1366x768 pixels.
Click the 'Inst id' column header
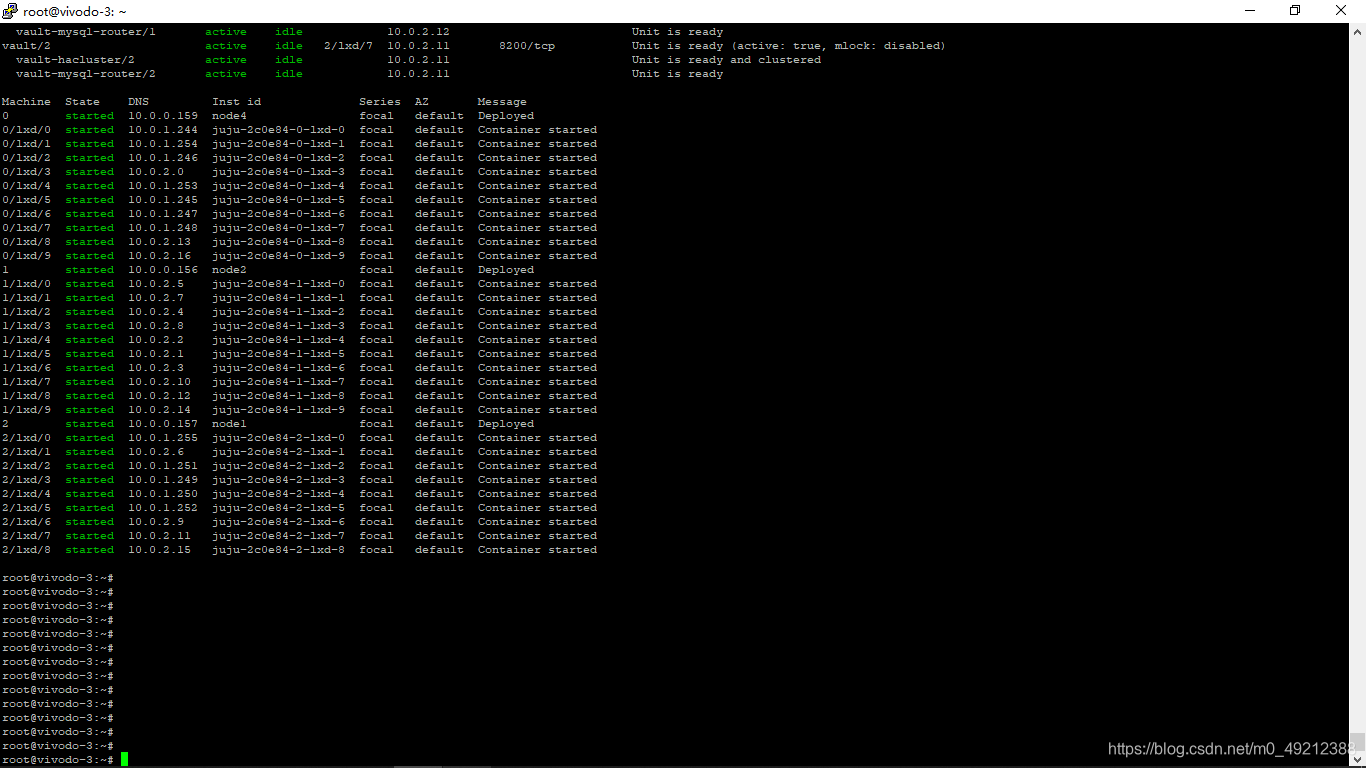tap(236, 102)
